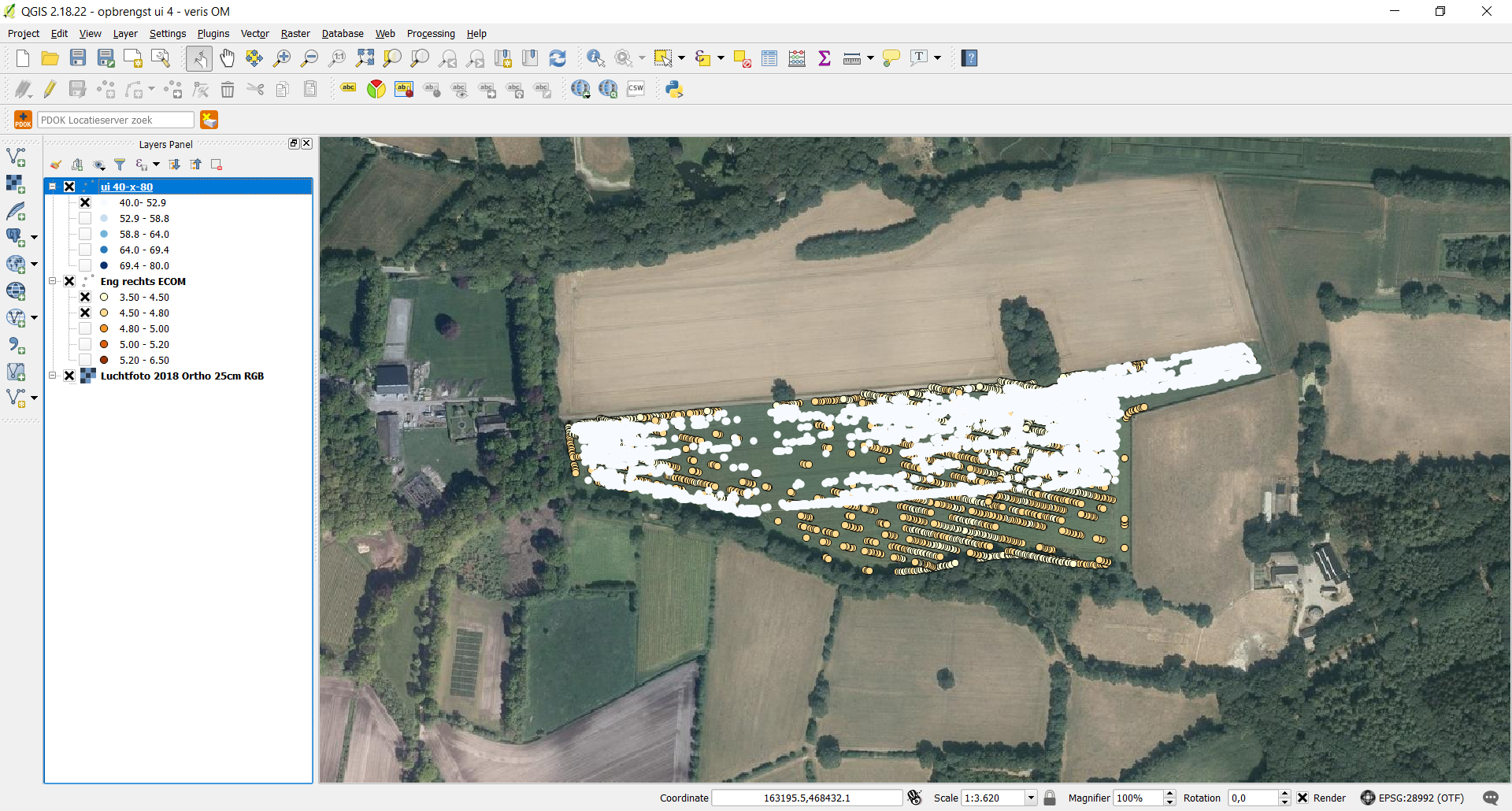The width and height of the screenshot is (1512, 811).
Task: Toggle the Render checkbox in status bar
Action: click(1303, 798)
